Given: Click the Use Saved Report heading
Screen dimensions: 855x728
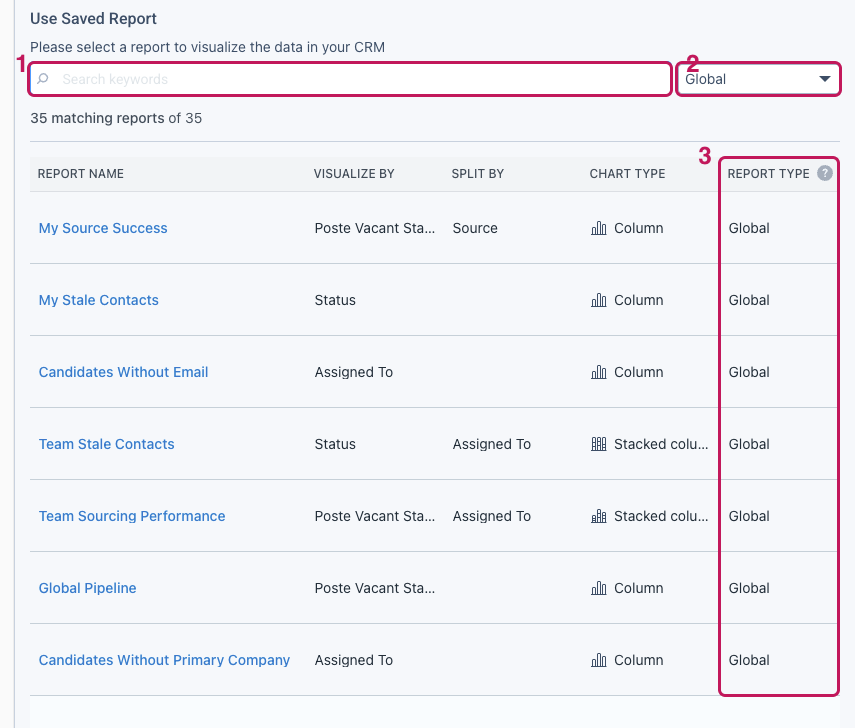Looking at the screenshot, I should click(x=93, y=19).
